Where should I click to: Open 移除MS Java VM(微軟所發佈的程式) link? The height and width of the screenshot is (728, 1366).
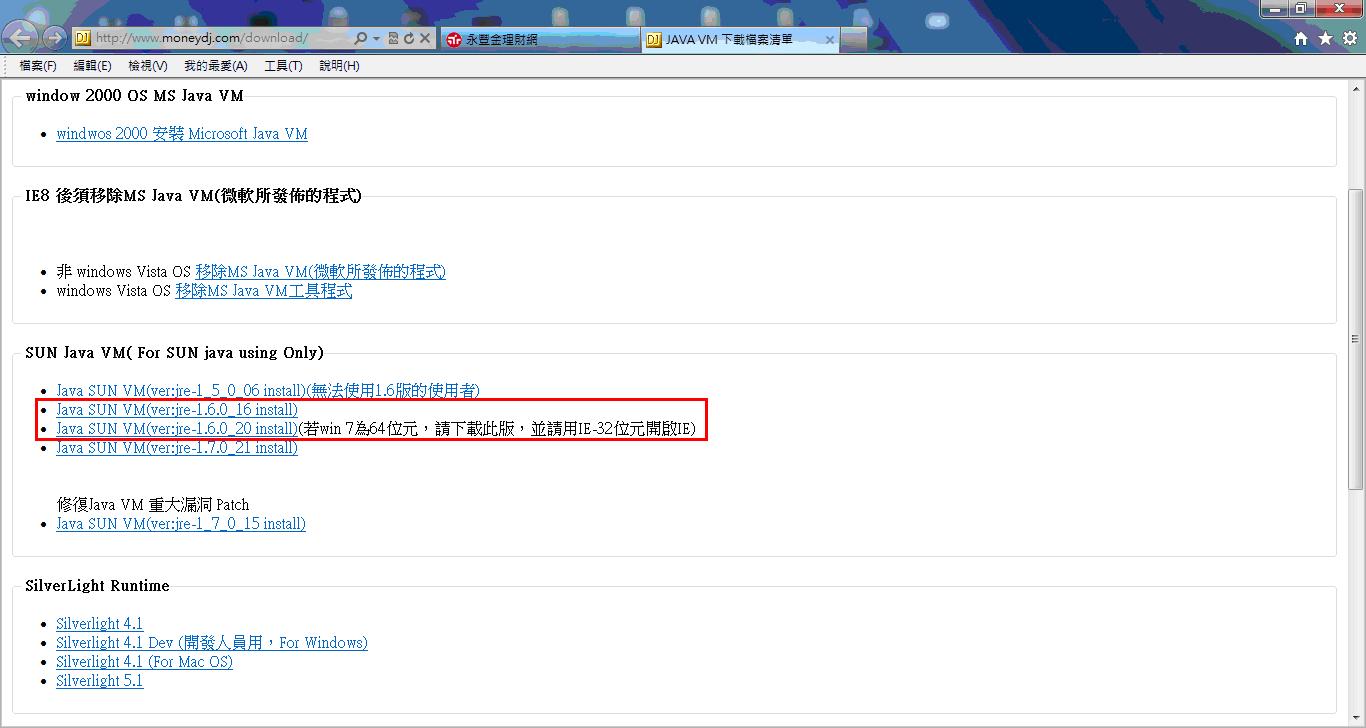(x=320, y=272)
